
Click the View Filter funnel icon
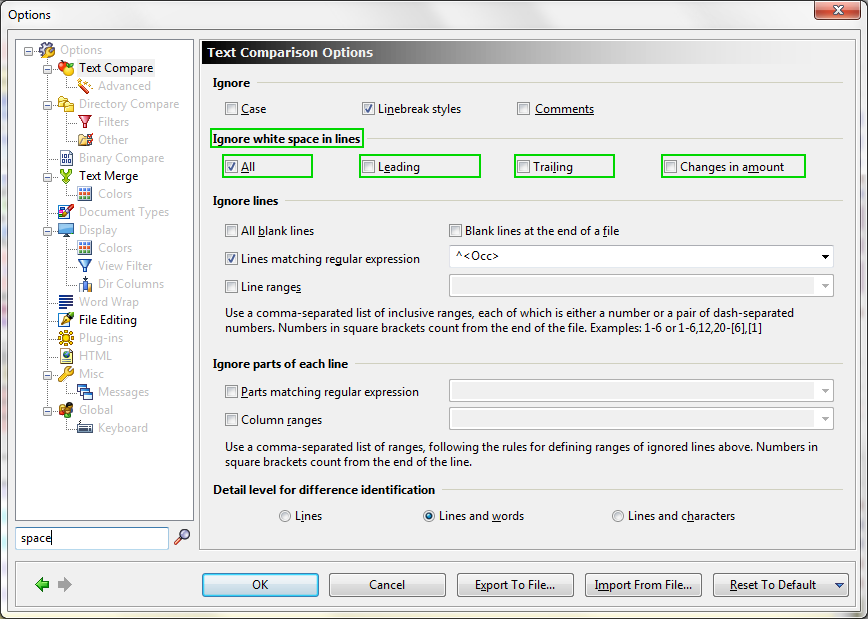pyautogui.click(x=85, y=266)
